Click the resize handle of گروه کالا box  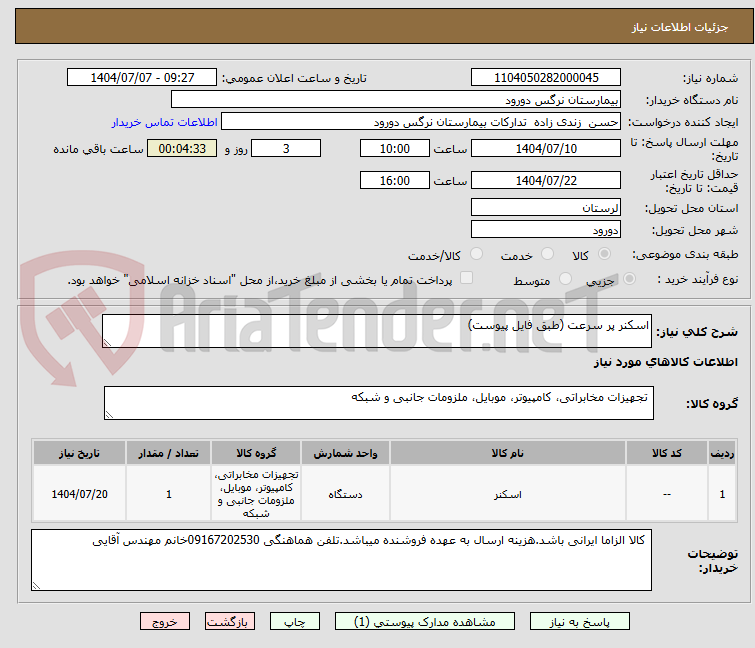click(x=109, y=415)
